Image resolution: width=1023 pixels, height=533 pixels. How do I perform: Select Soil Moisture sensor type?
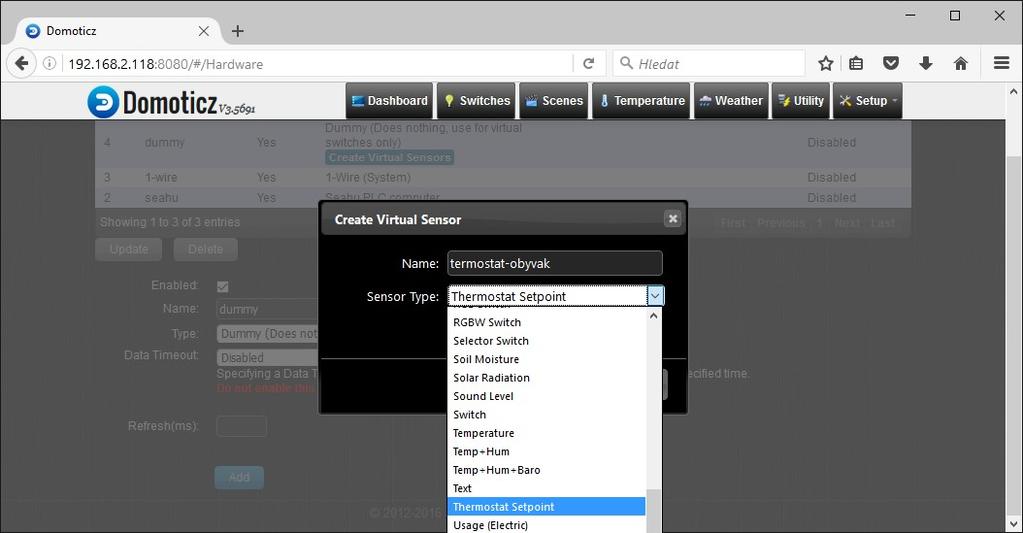pos(546,359)
